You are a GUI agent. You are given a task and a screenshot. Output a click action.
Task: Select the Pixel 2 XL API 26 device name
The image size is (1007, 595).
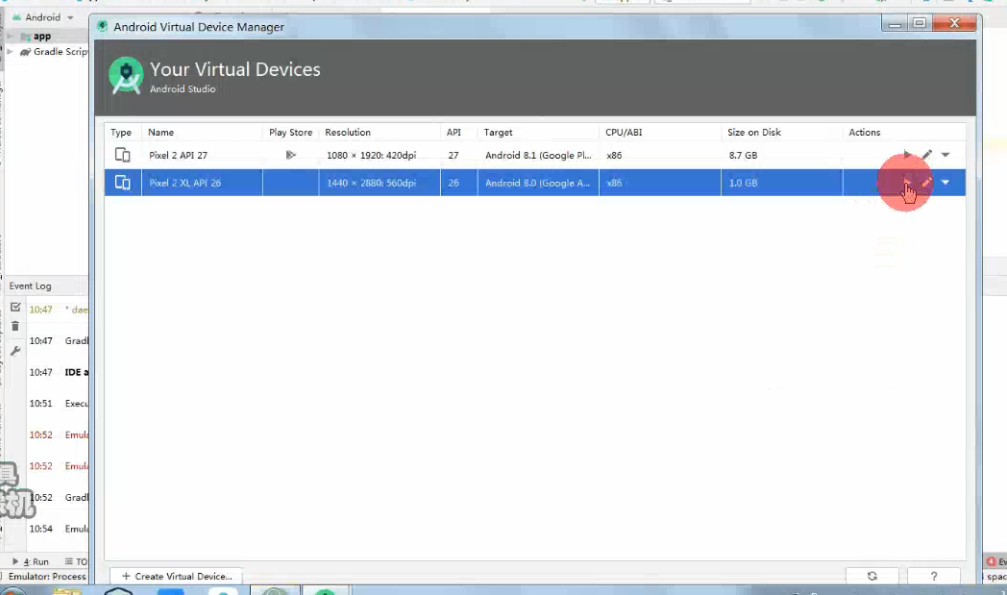click(x=185, y=183)
